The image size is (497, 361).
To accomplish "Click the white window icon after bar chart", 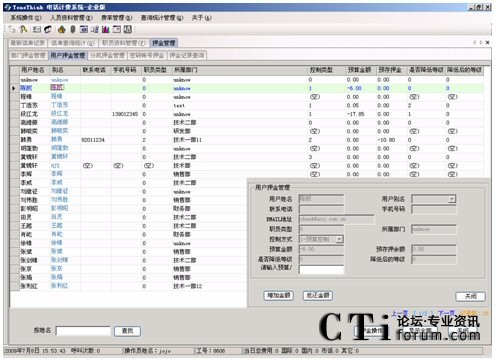I will click(x=117, y=29).
